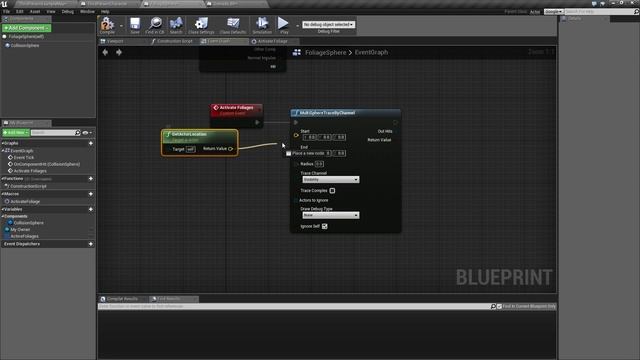
Task: Select the My Owner variable
Action: (20, 230)
